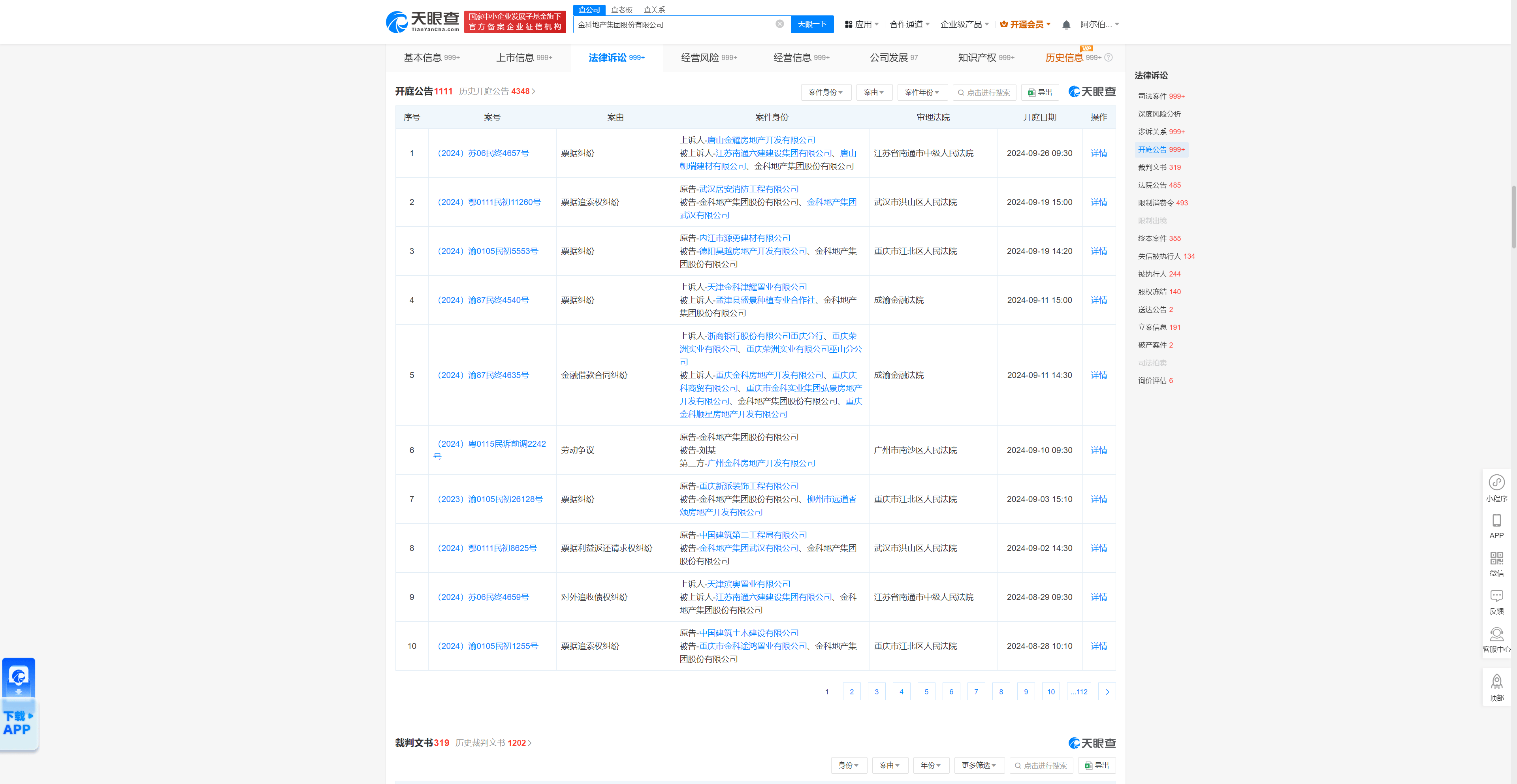Image resolution: width=1517 pixels, height=784 pixels.
Task: Open the 更多筛选 filter dropdown
Action: (979, 765)
